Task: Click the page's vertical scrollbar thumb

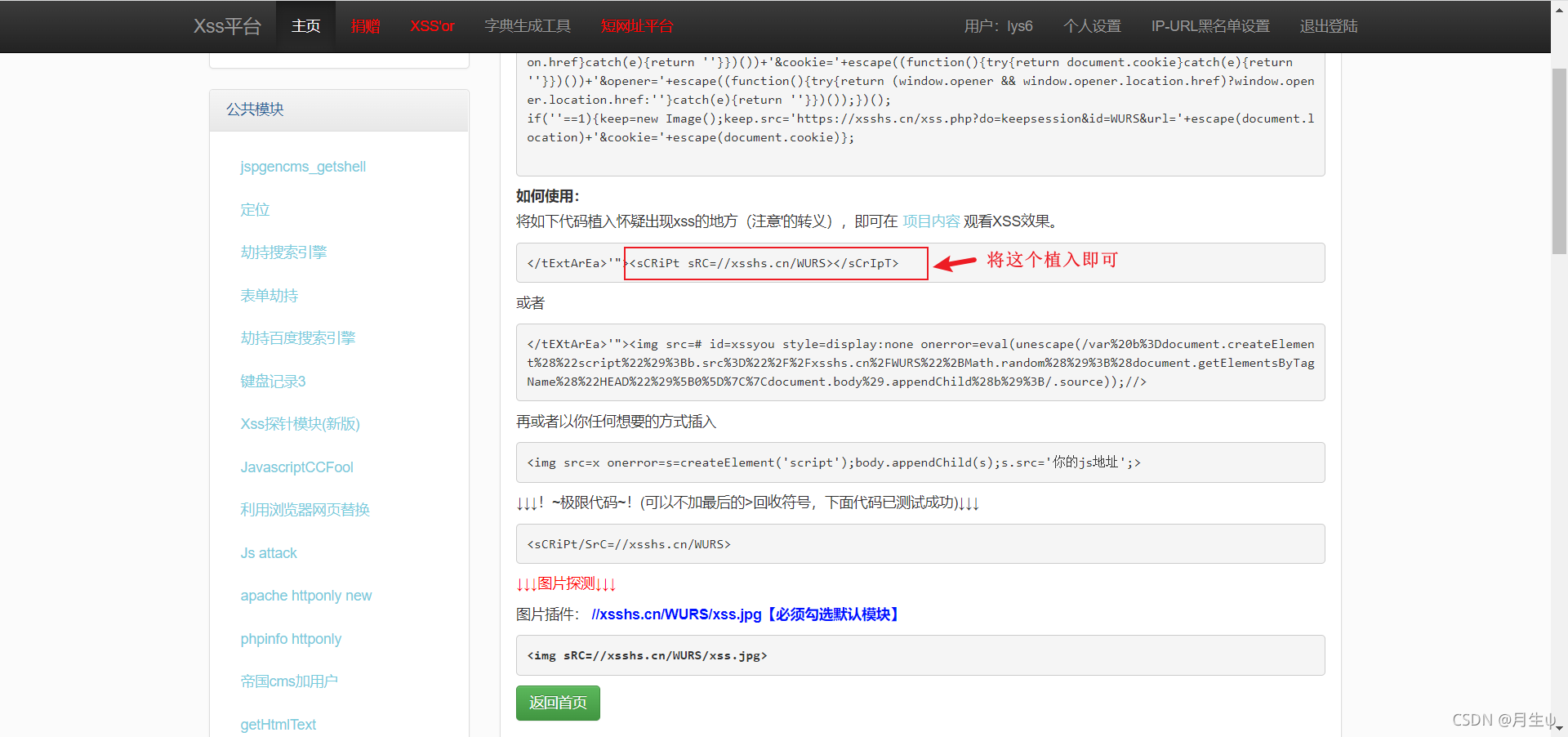Action: pos(1559,161)
